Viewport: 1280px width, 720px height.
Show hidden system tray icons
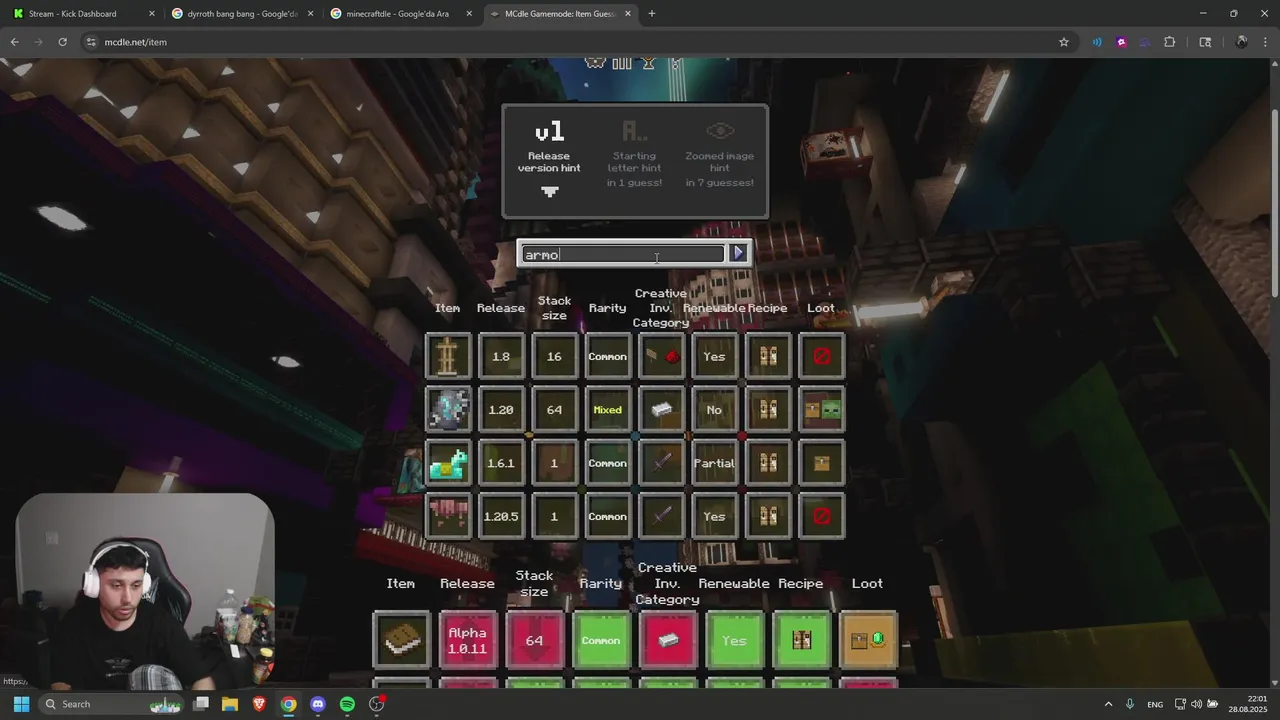click(x=1108, y=704)
